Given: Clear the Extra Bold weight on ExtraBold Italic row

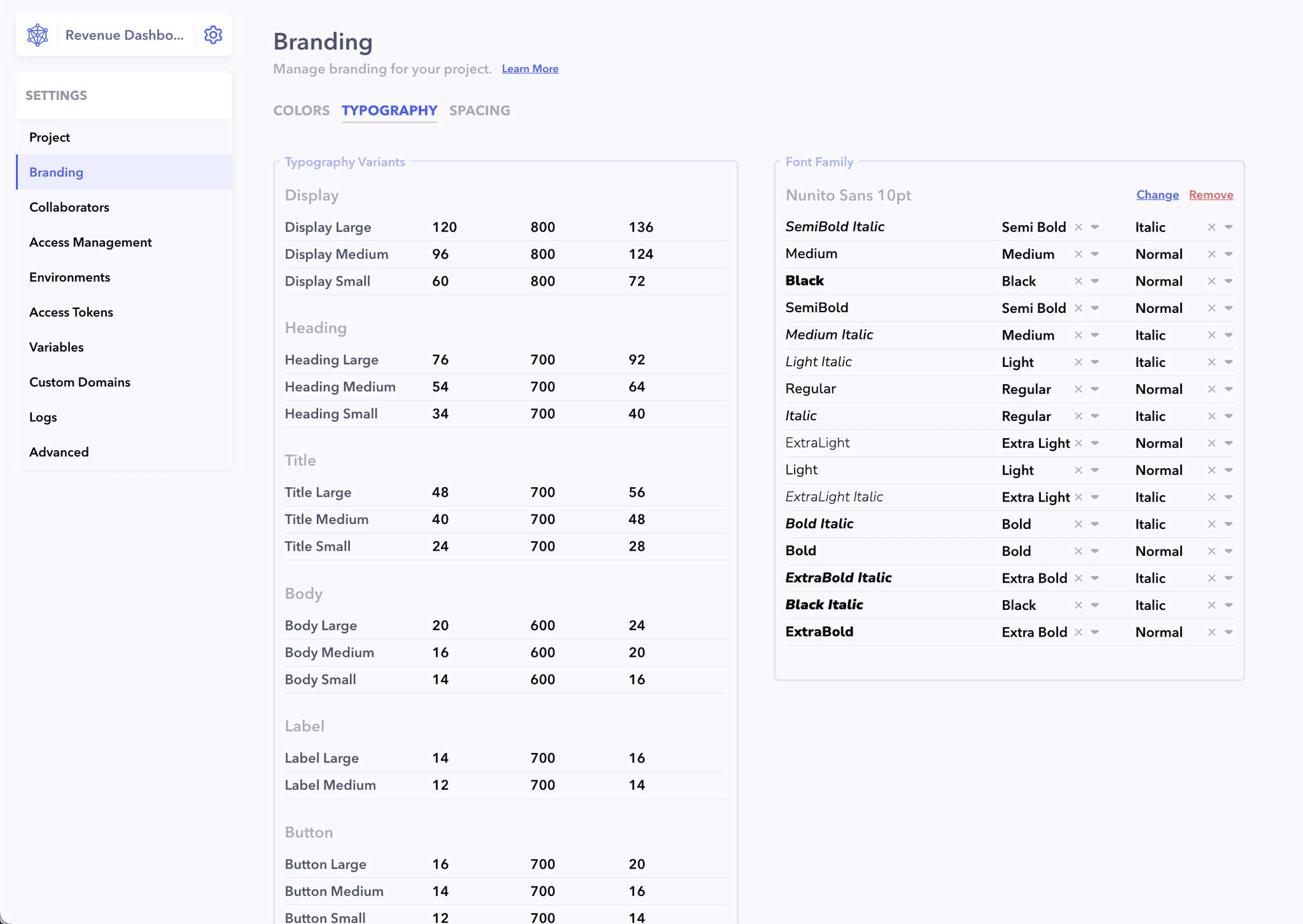Looking at the screenshot, I should click(1078, 578).
